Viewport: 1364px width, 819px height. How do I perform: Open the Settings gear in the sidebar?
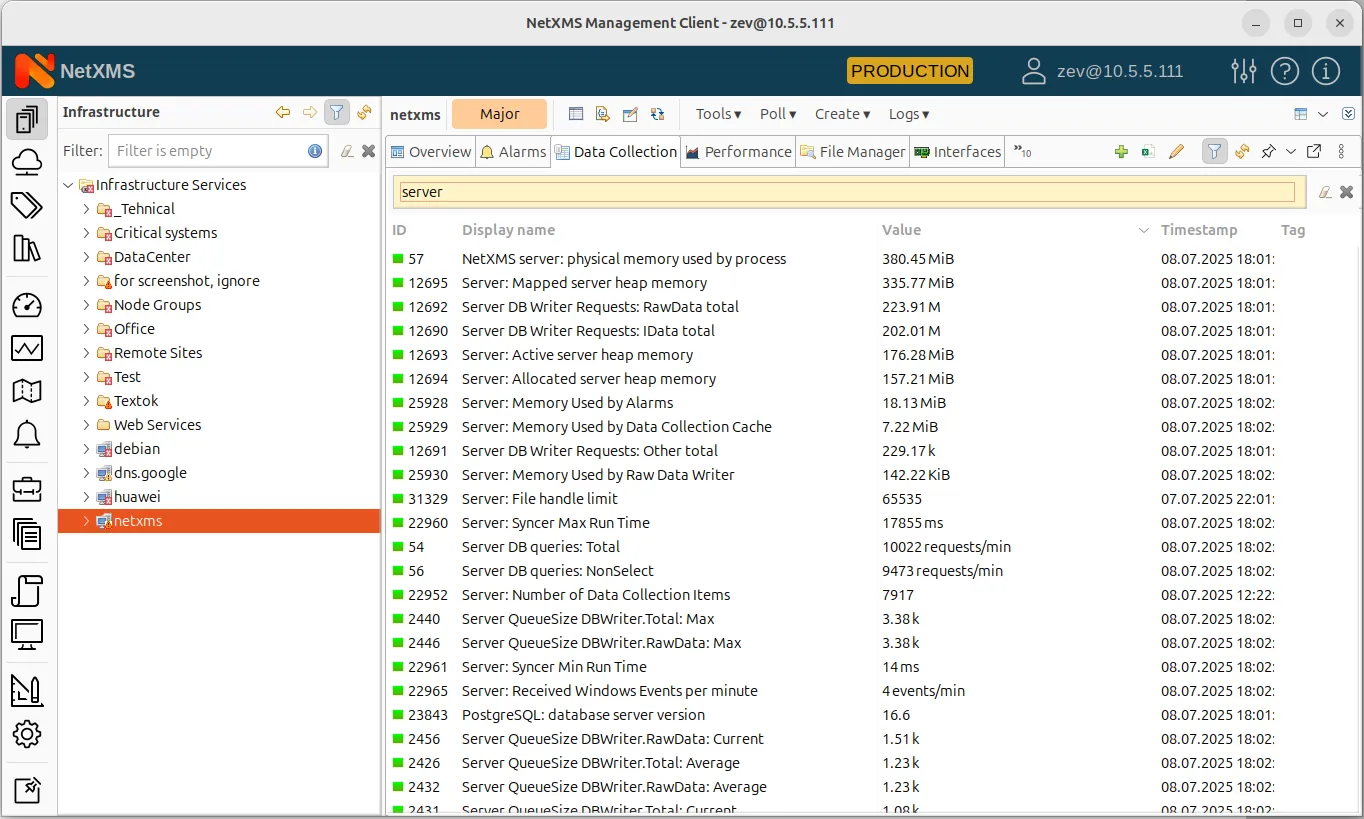(x=27, y=733)
